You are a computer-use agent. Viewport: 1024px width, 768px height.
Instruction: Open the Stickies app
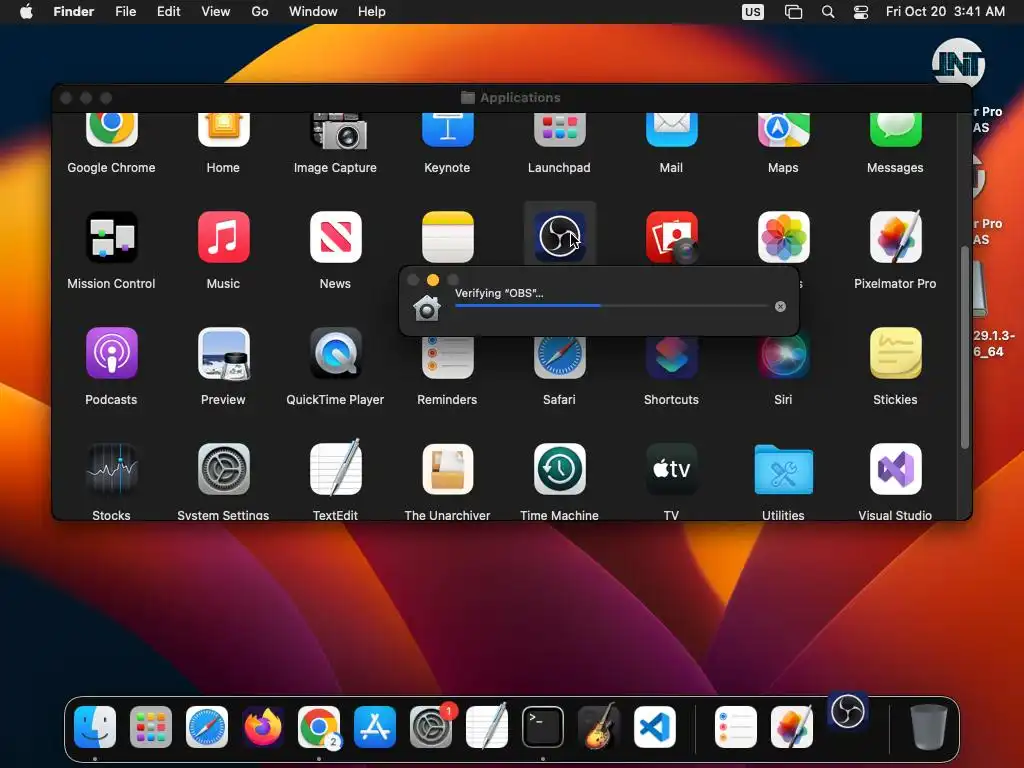pos(895,353)
